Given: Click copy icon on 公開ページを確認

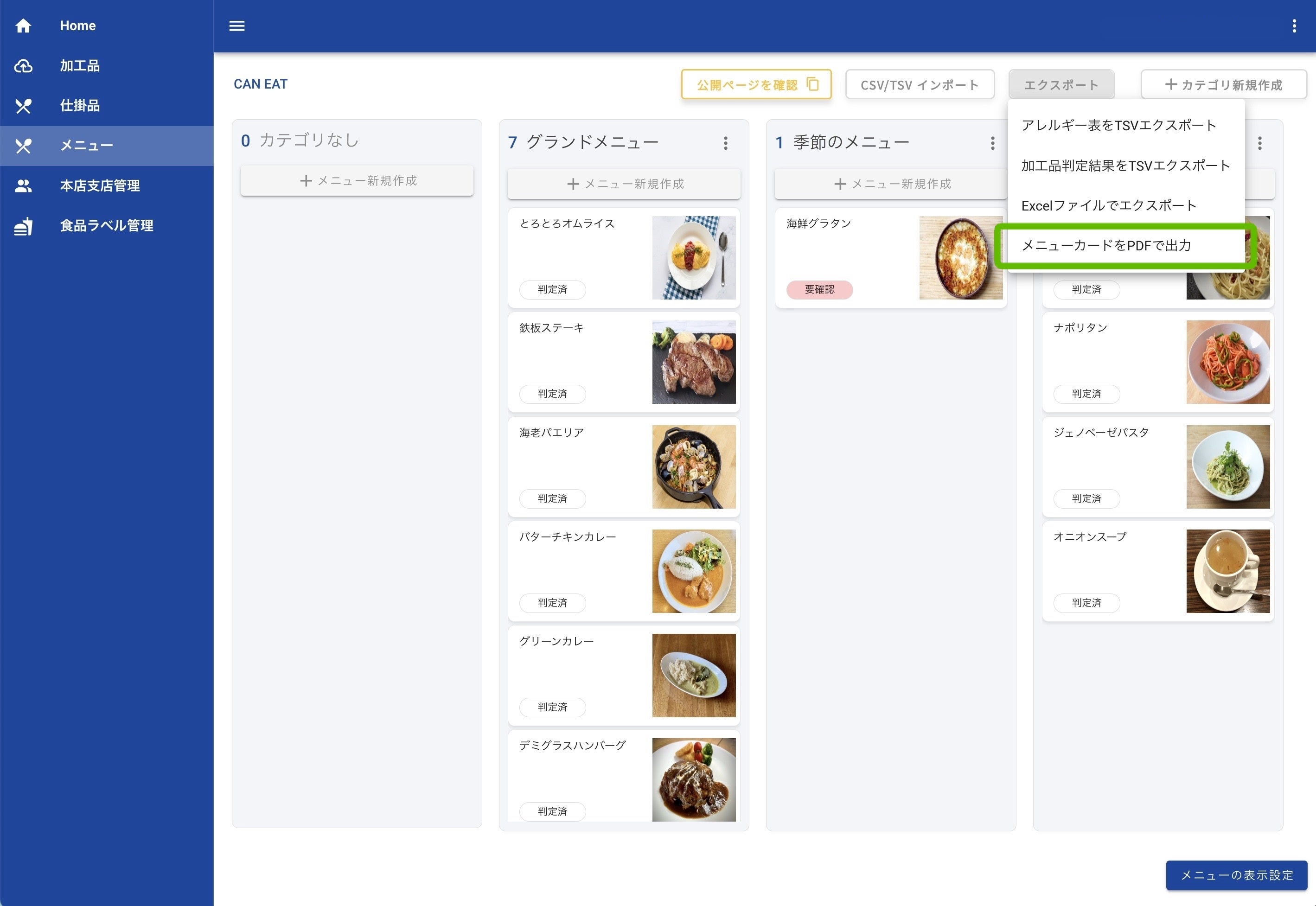Looking at the screenshot, I should coord(812,84).
